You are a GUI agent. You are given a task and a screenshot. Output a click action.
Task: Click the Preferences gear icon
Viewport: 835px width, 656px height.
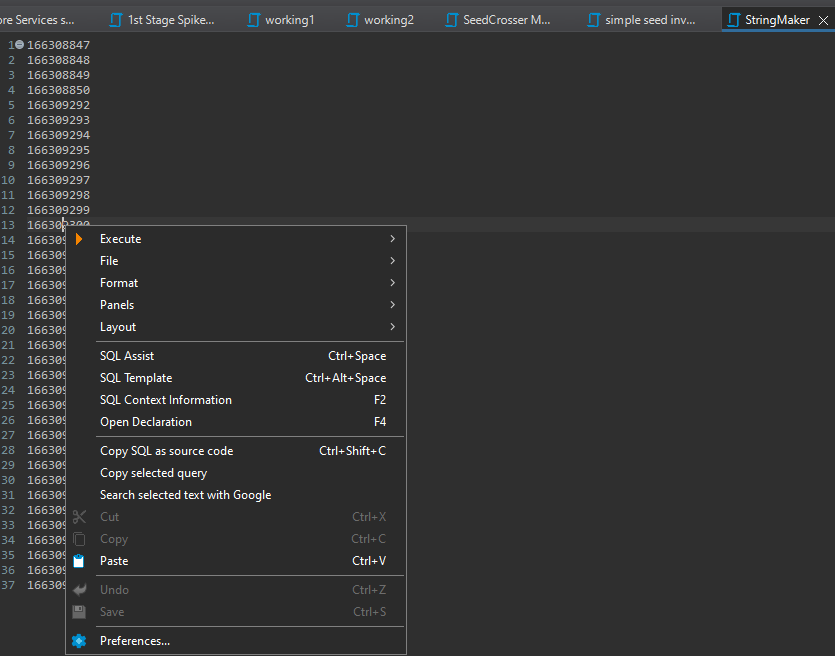(78, 640)
